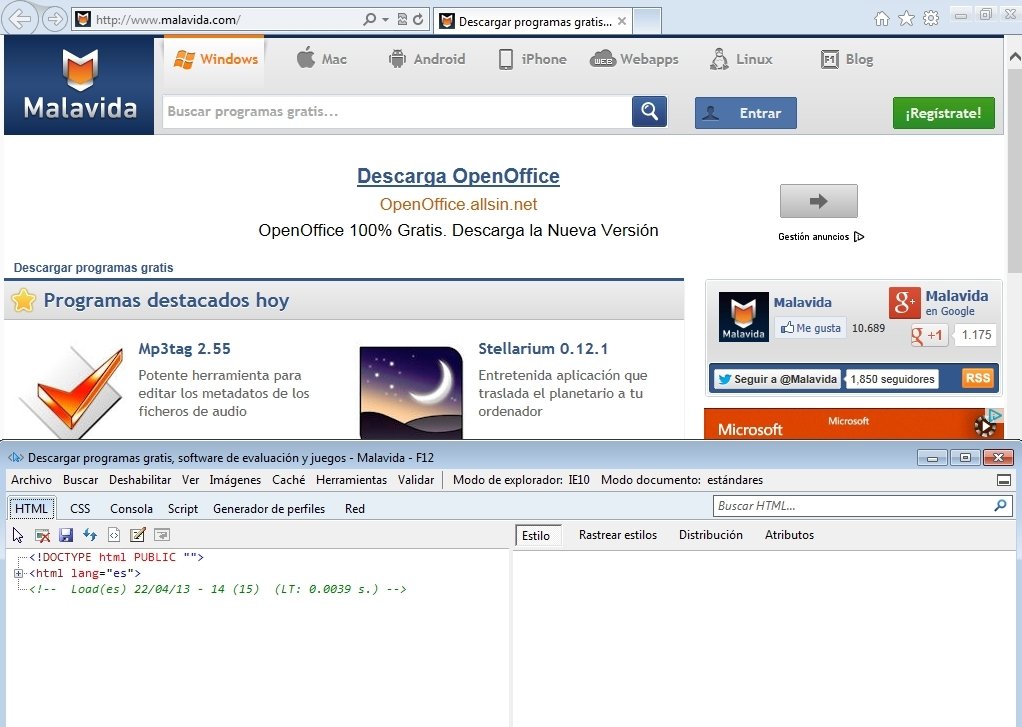Screen dimensions: 1022x727
Task: Save HTML with the floppy disk icon
Action: tap(66, 535)
